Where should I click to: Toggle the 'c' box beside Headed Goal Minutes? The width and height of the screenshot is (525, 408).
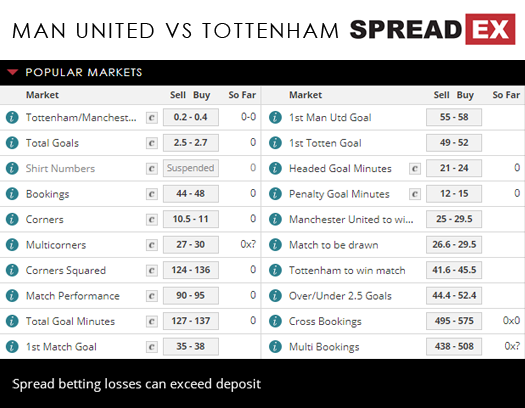tap(415, 169)
